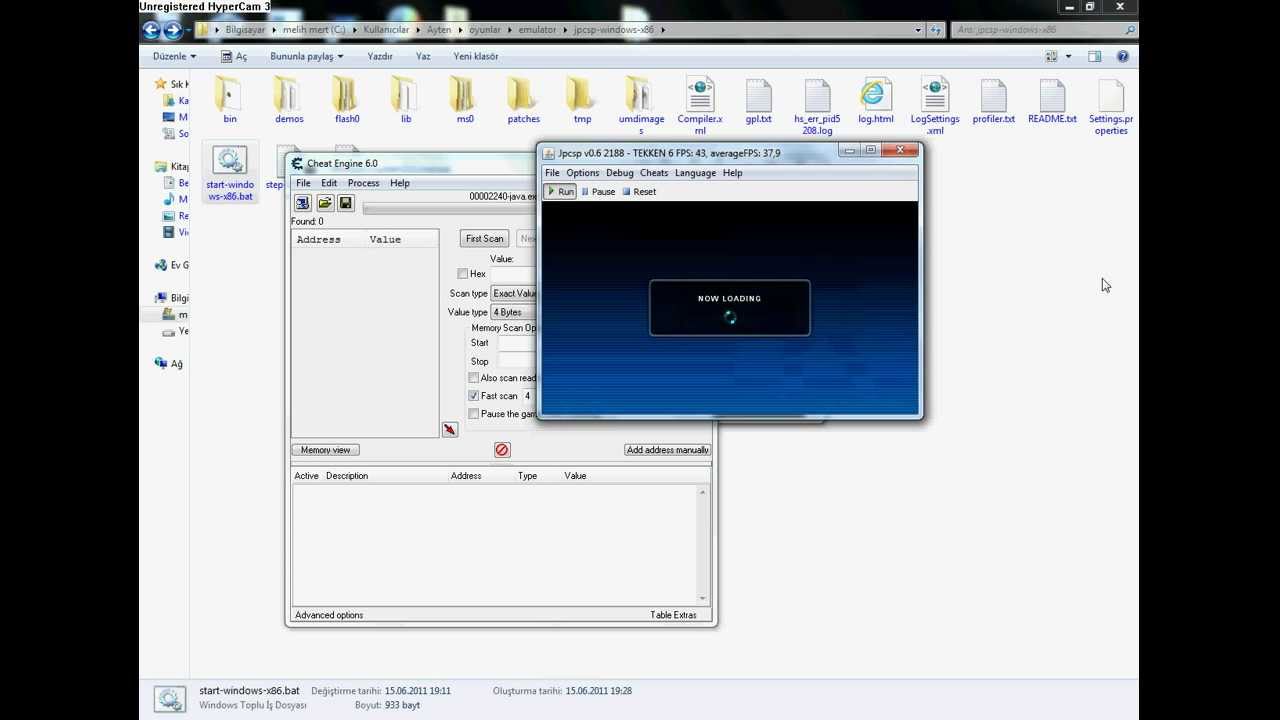Select start-windows-x86.bat file icon
The height and width of the screenshot is (720, 1280).
230,160
